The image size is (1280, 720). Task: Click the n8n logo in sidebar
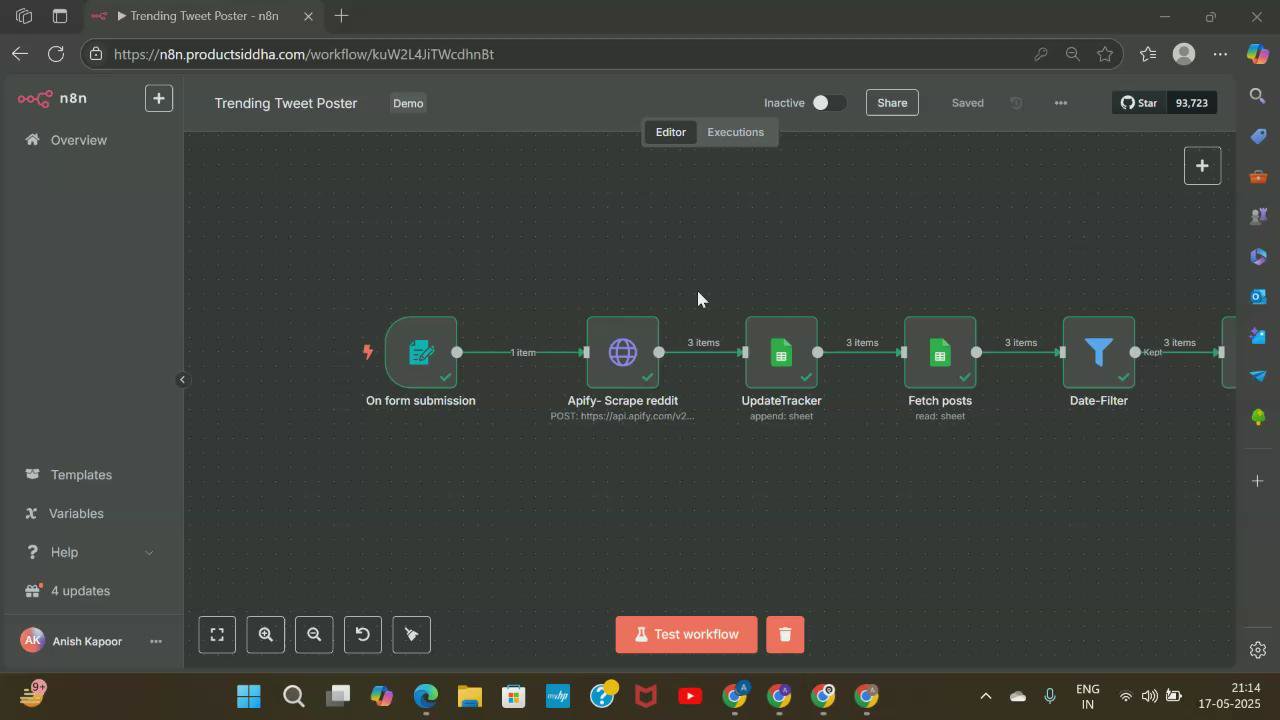(52, 98)
